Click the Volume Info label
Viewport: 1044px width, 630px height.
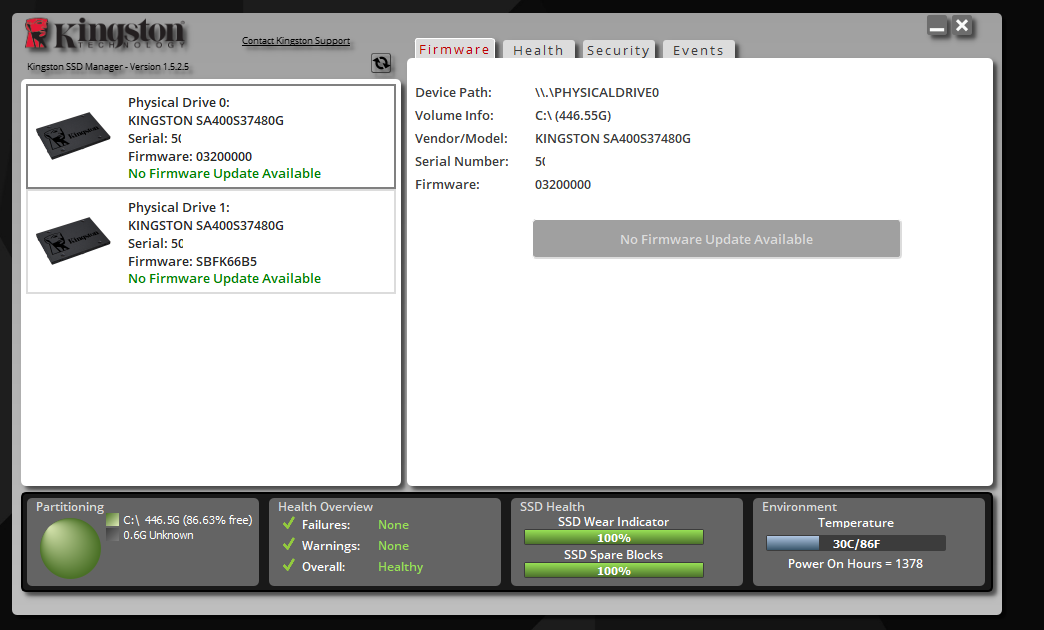point(454,116)
